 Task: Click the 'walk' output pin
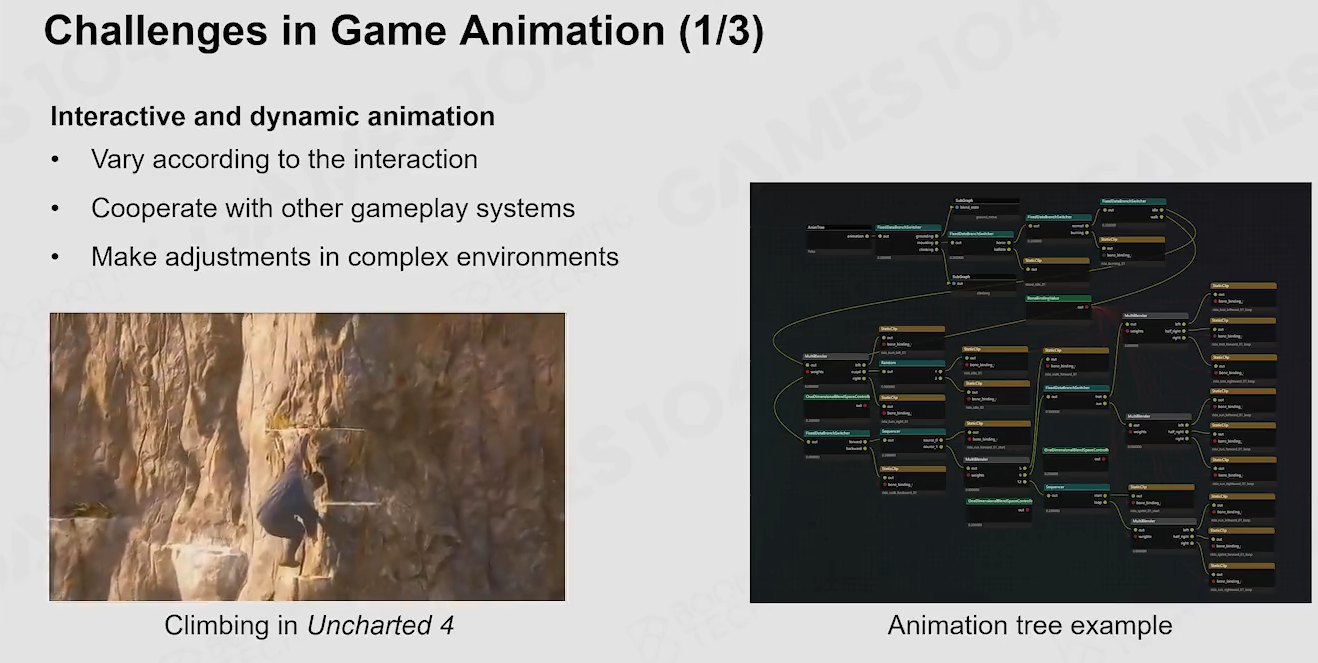coord(1161,217)
